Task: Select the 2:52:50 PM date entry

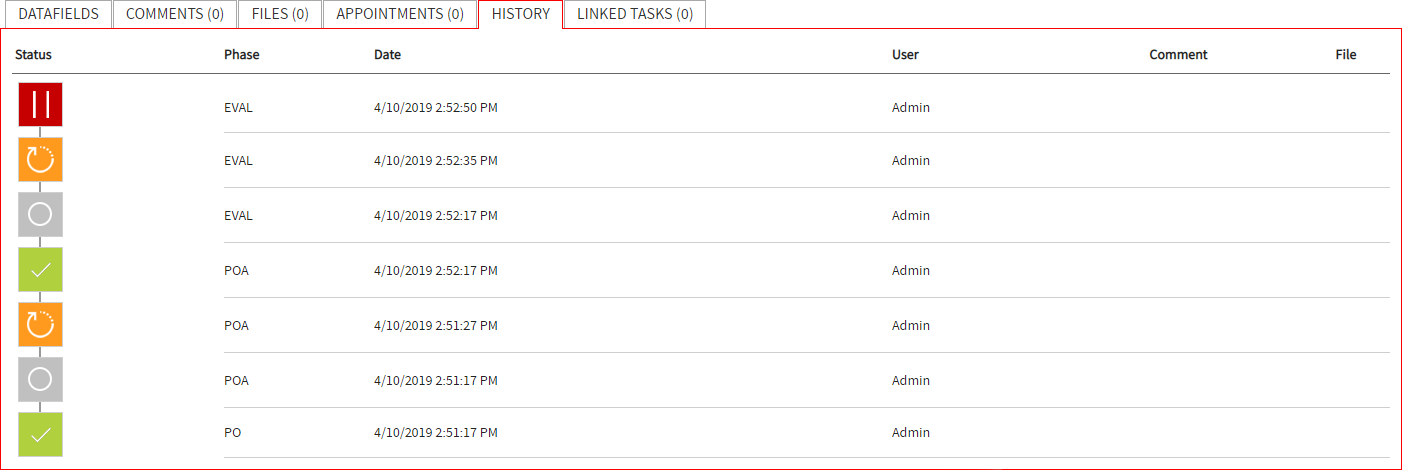Action: [x=435, y=108]
